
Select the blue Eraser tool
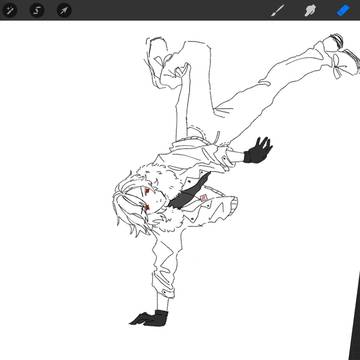[343, 10]
